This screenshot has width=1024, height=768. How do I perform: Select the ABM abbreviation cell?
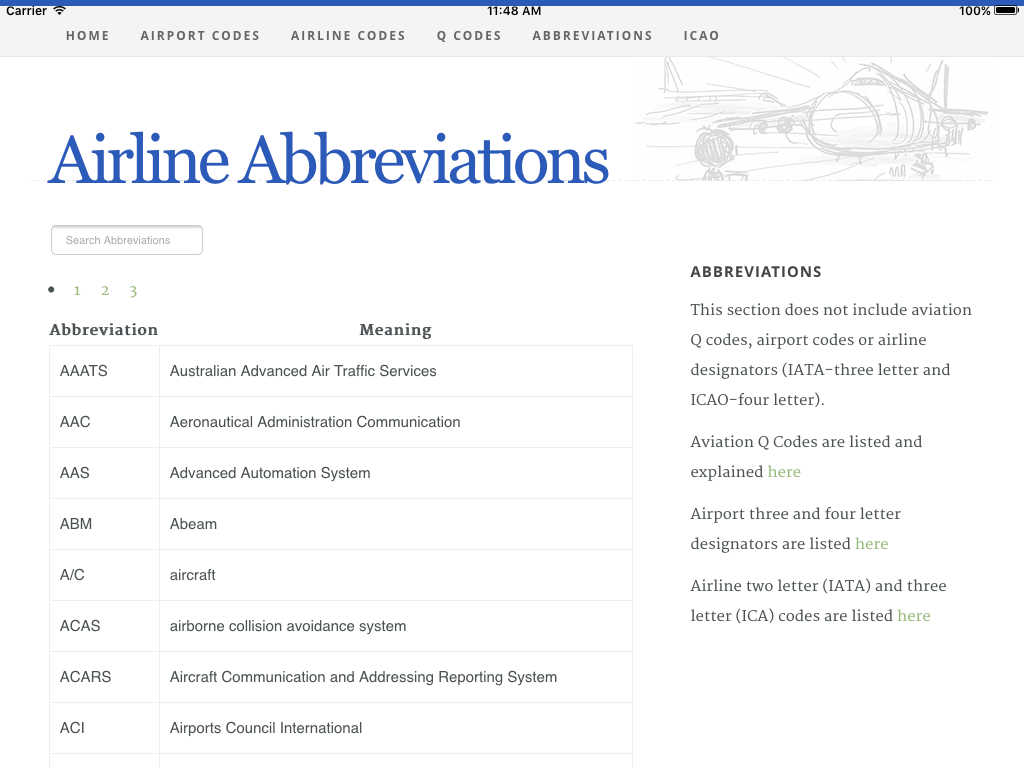click(104, 524)
